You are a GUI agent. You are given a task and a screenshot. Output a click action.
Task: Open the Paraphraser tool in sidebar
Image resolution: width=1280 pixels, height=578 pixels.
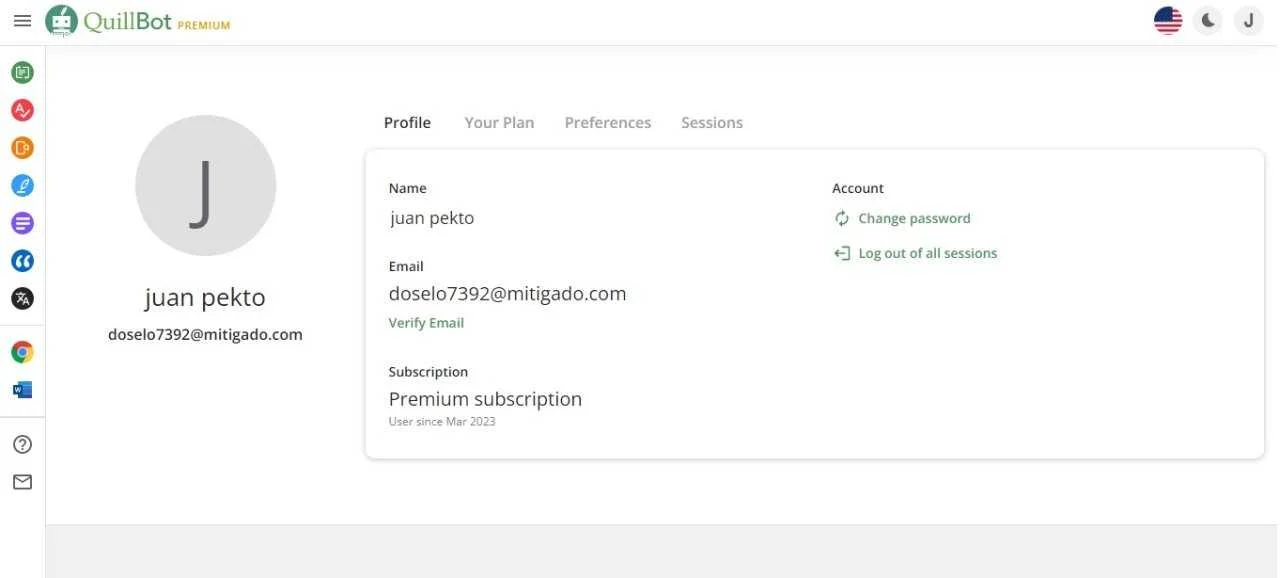pyautogui.click(x=22, y=72)
